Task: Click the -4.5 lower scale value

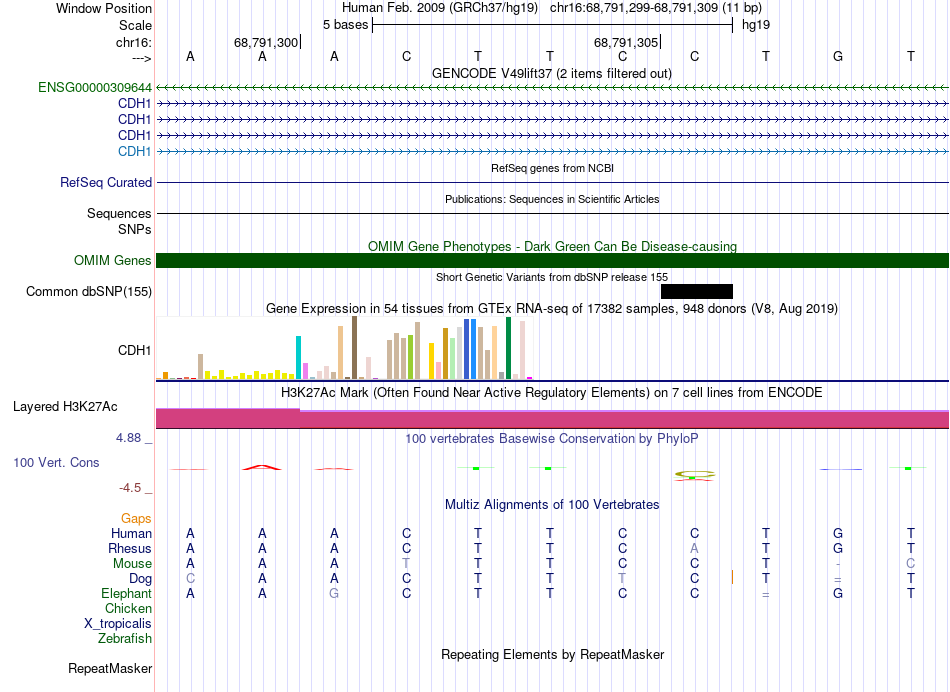Action: coord(130,488)
